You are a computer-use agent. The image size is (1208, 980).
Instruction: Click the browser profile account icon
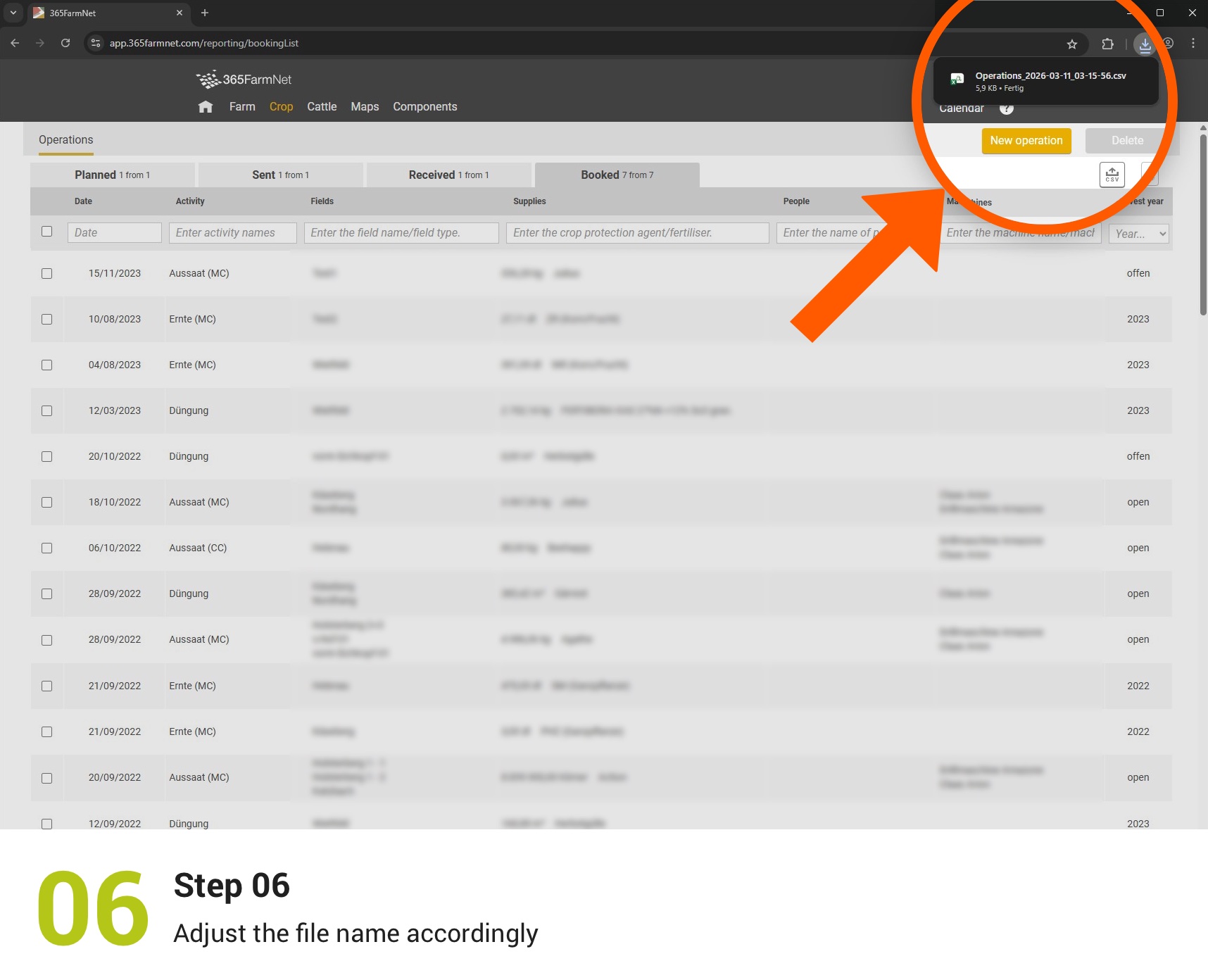click(1166, 44)
